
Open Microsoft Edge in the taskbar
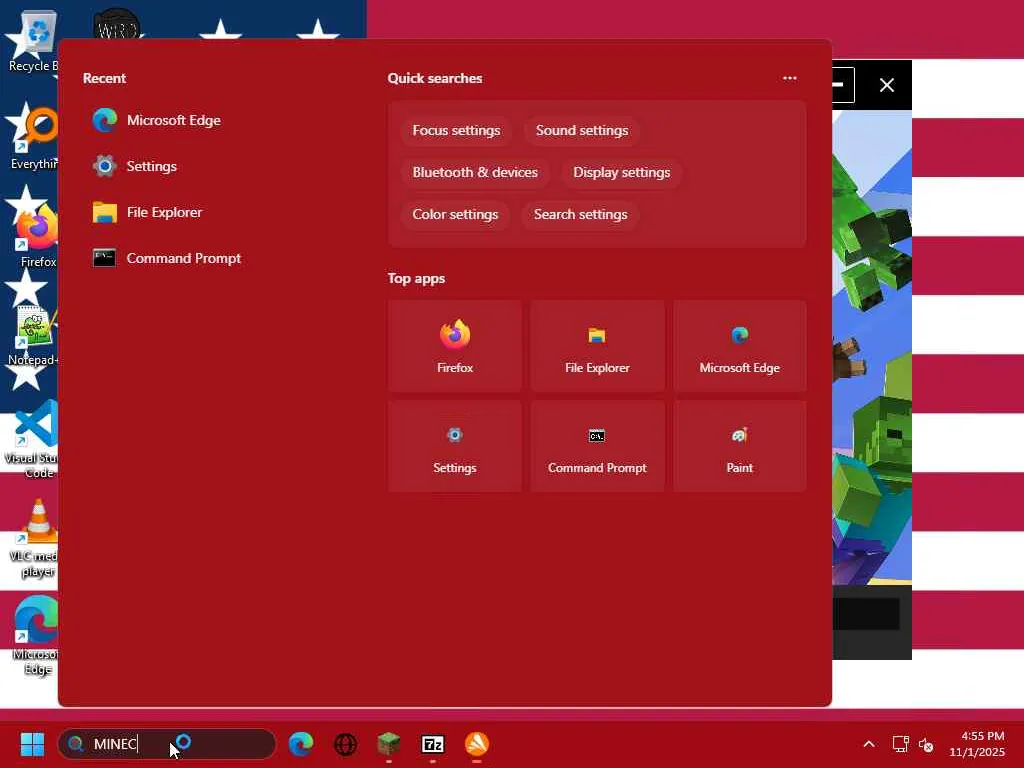(301, 744)
